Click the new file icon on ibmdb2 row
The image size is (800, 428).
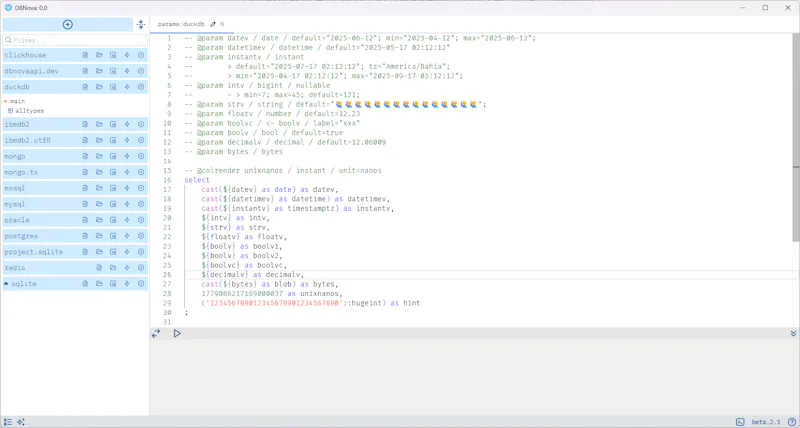click(85, 124)
